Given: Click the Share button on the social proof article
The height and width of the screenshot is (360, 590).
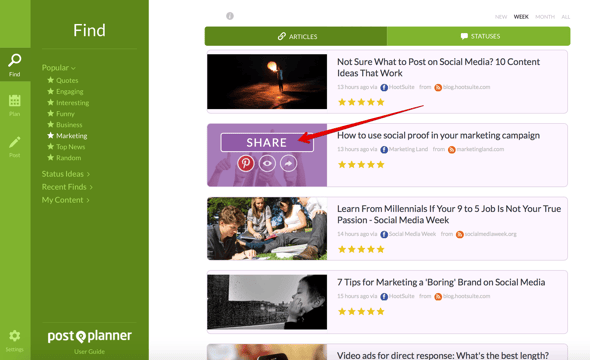Looking at the screenshot, I should click(267, 143).
